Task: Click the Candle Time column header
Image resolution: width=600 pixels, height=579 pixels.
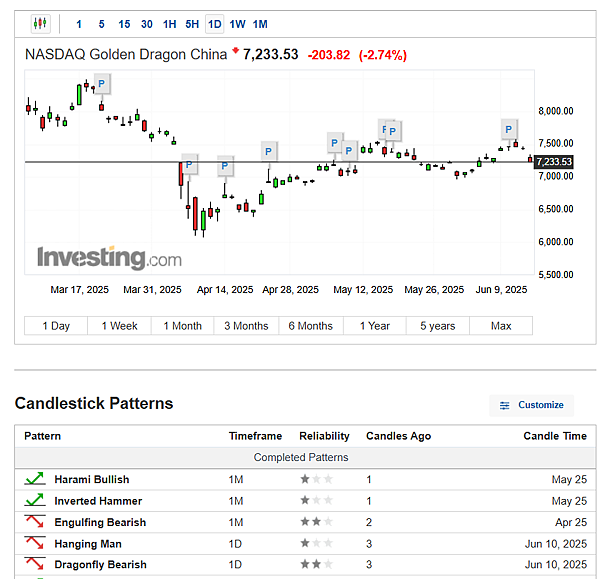Action: (555, 436)
